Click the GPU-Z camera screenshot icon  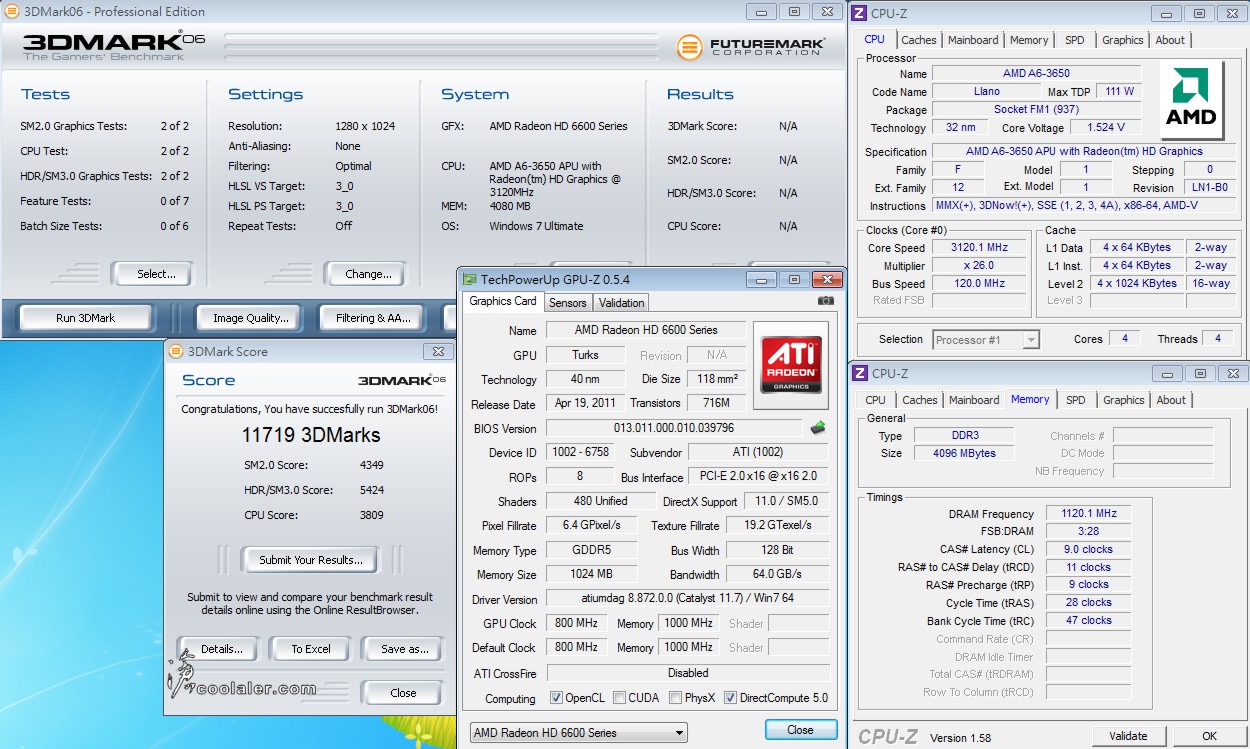click(825, 301)
